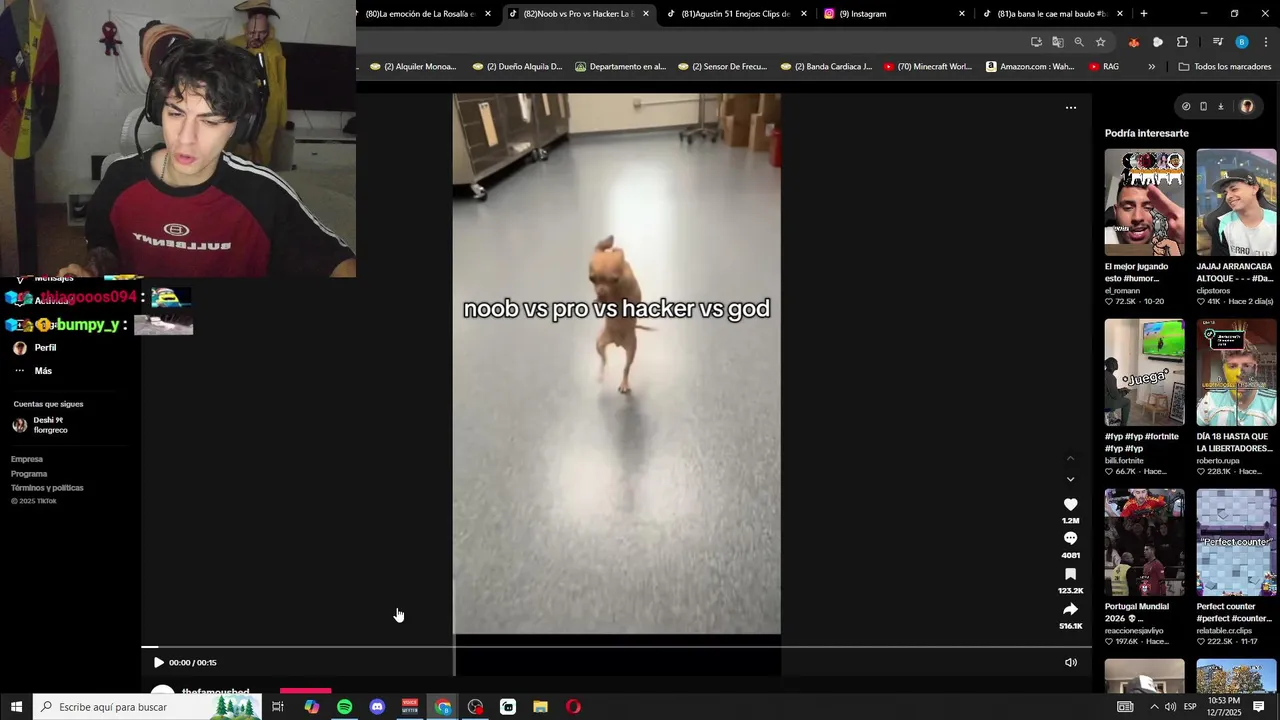This screenshot has width=1280, height=720.
Task: Switch to 'La emoción de La Rosalía' tab
Action: [x=420, y=14]
